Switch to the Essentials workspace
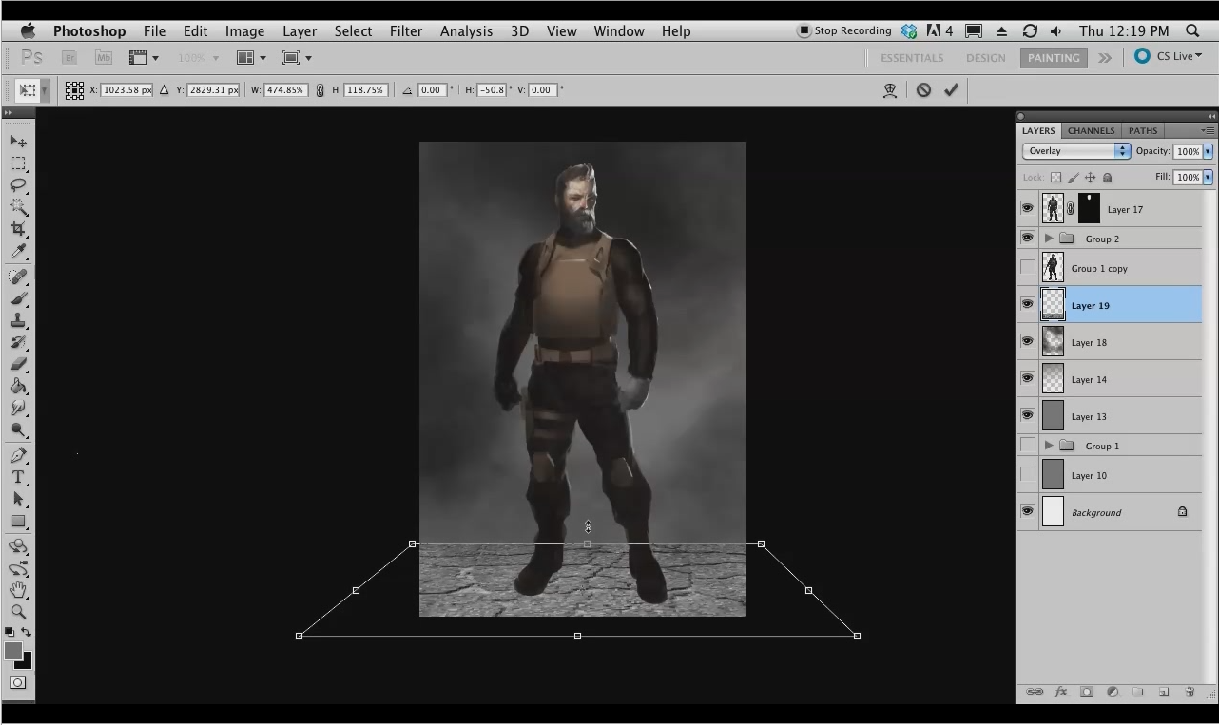This screenshot has width=1219, height=725. pos(911,58)
